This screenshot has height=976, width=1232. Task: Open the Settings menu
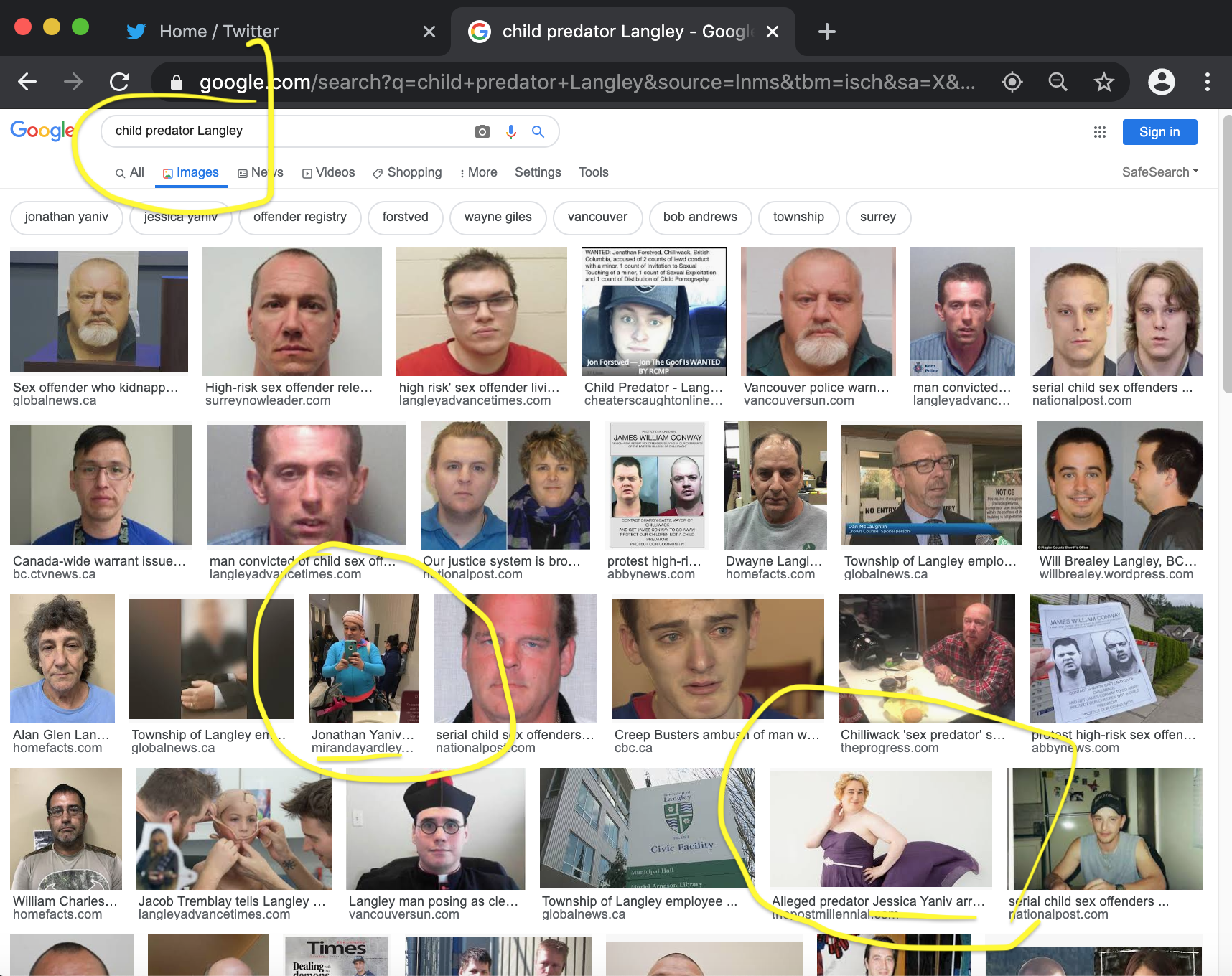point(538,172)
